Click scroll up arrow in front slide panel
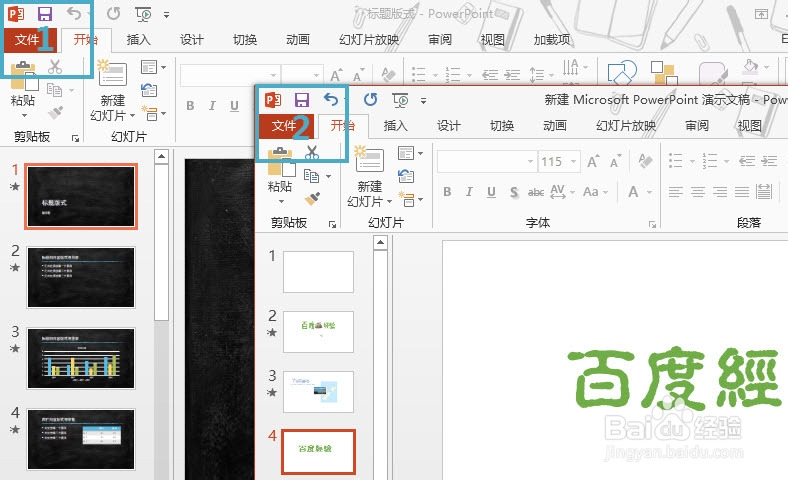The height and width of the screenshot is (480, 788). pyautogui.click(x=380, y=243)
